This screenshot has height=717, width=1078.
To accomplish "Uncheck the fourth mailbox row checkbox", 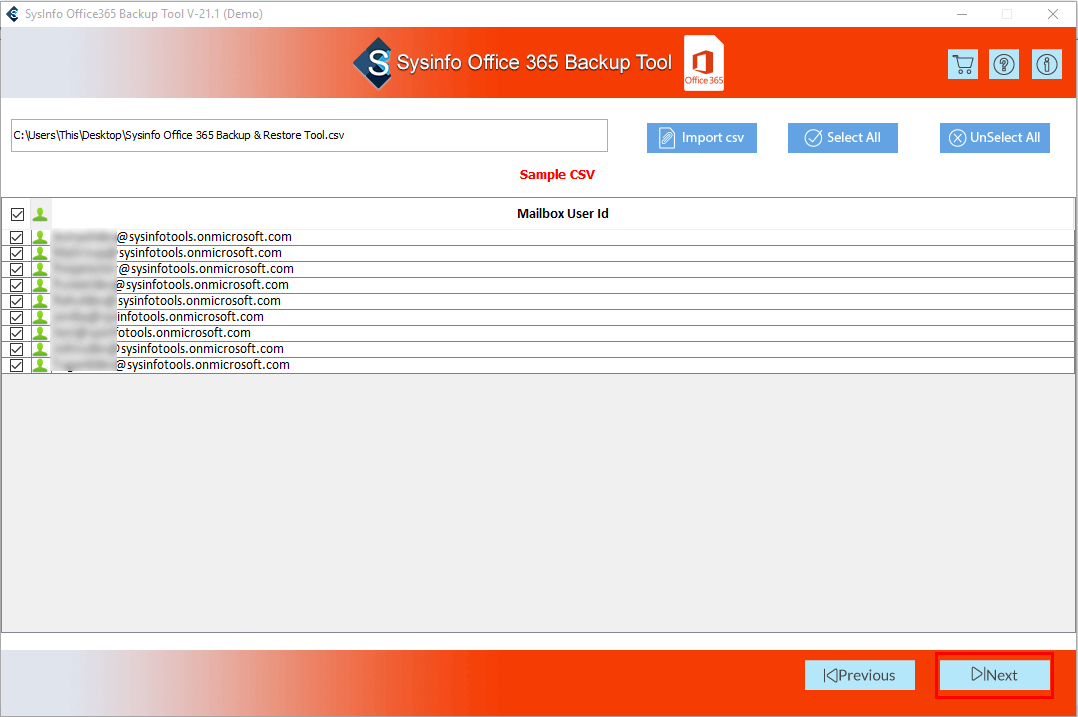I will point(16,285).
